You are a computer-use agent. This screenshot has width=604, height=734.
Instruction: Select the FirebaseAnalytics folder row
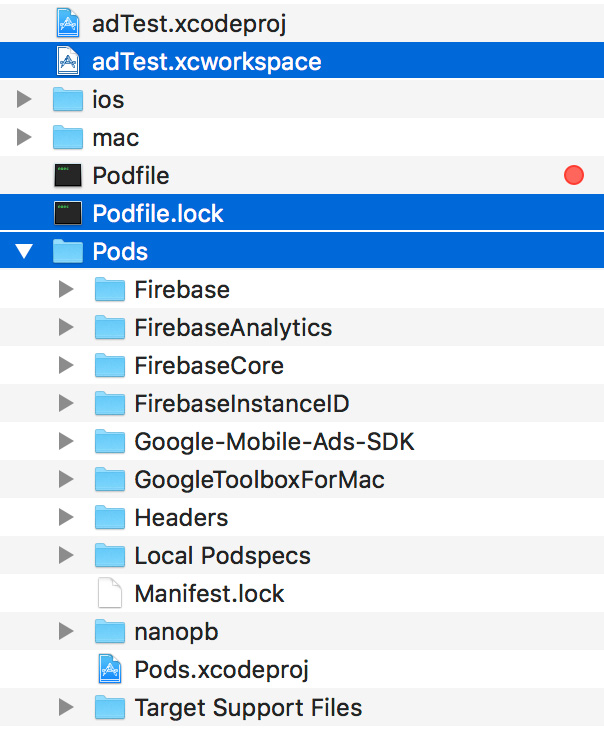pyautogui.click(x=233, y=328)
